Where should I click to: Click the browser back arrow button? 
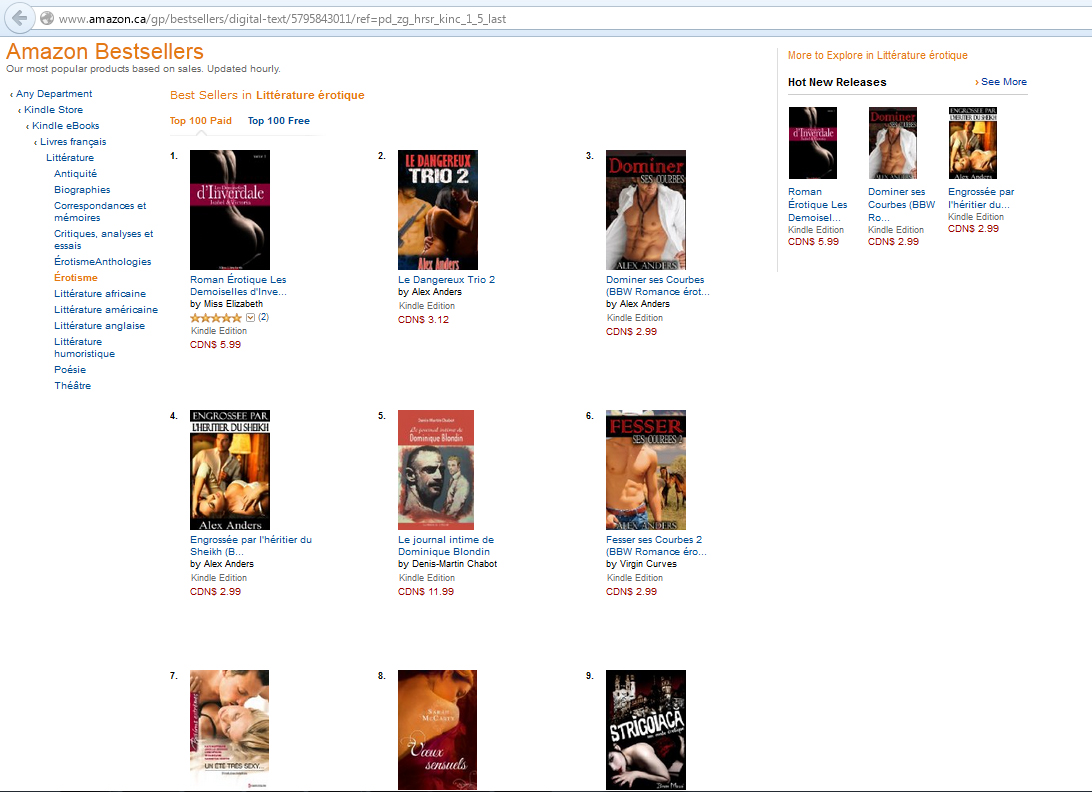click(x=20, y=18)
